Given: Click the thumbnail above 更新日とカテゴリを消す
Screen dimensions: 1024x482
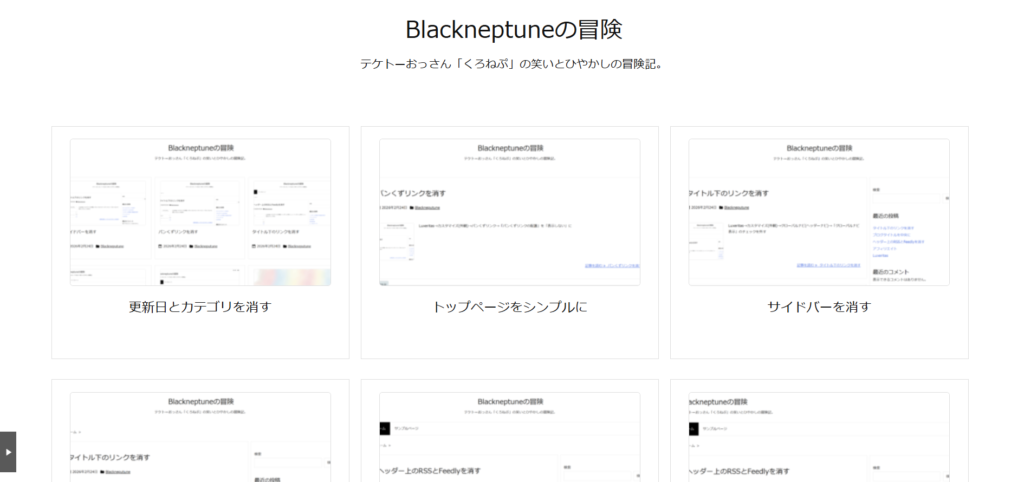Looking at the screenshot, I should (200, 212).
